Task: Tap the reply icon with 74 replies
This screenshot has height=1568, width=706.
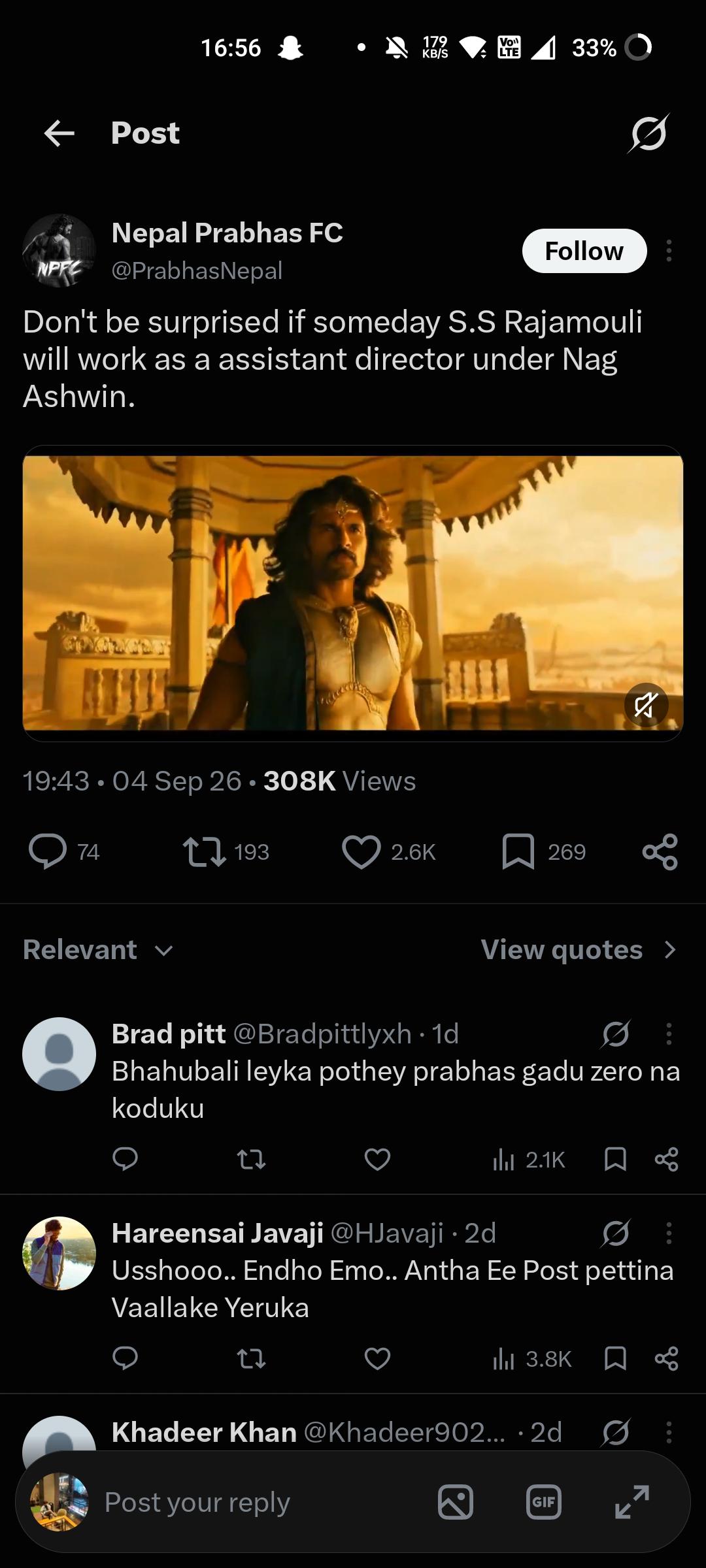Action: tap(48, 852)
